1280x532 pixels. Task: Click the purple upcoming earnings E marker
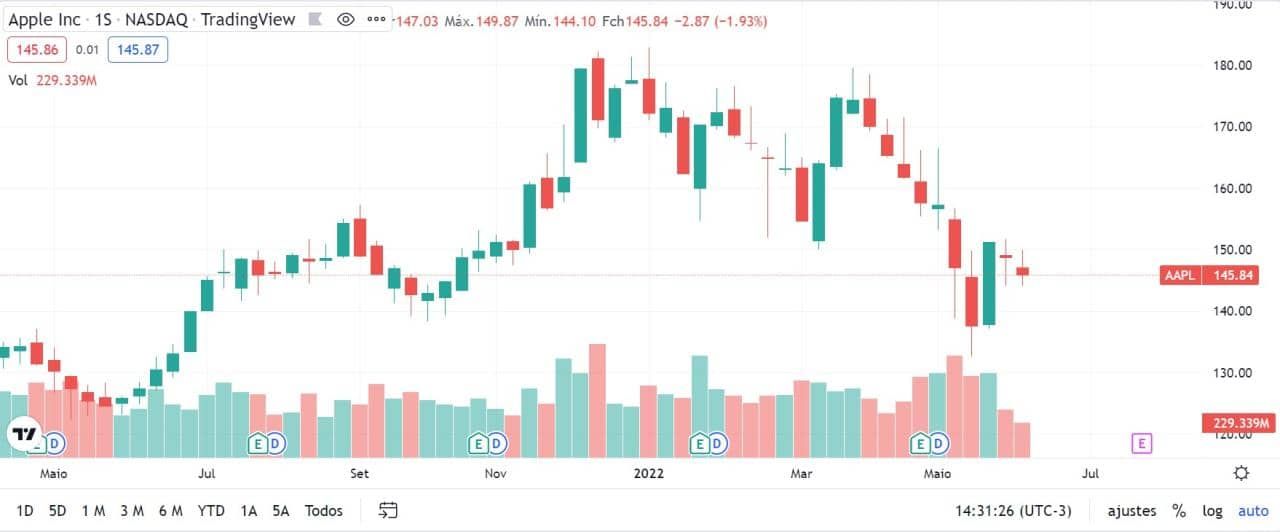click(1141, 442)
